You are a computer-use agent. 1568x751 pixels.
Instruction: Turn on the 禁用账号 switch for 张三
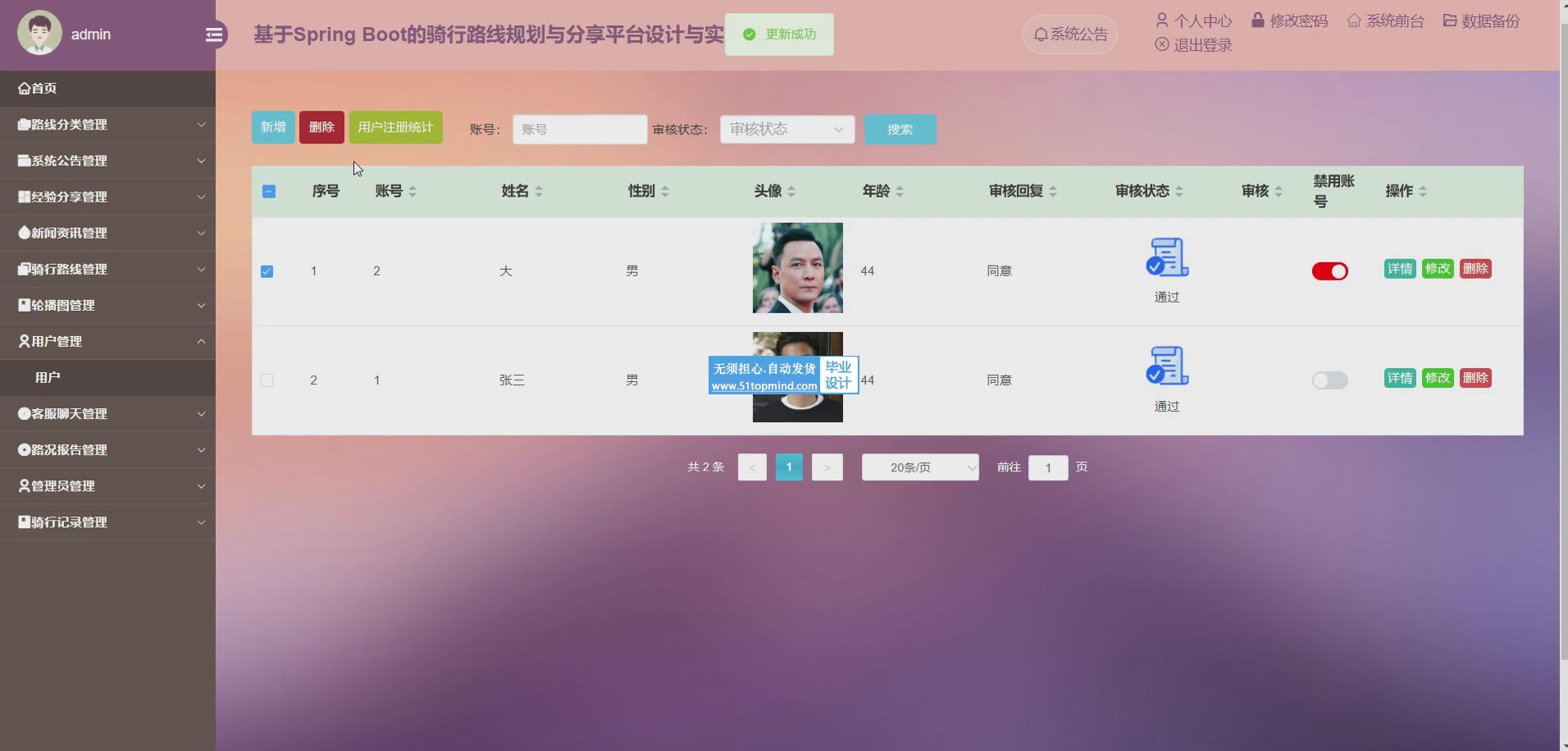pyautogui.click(x=1329, y=380)
